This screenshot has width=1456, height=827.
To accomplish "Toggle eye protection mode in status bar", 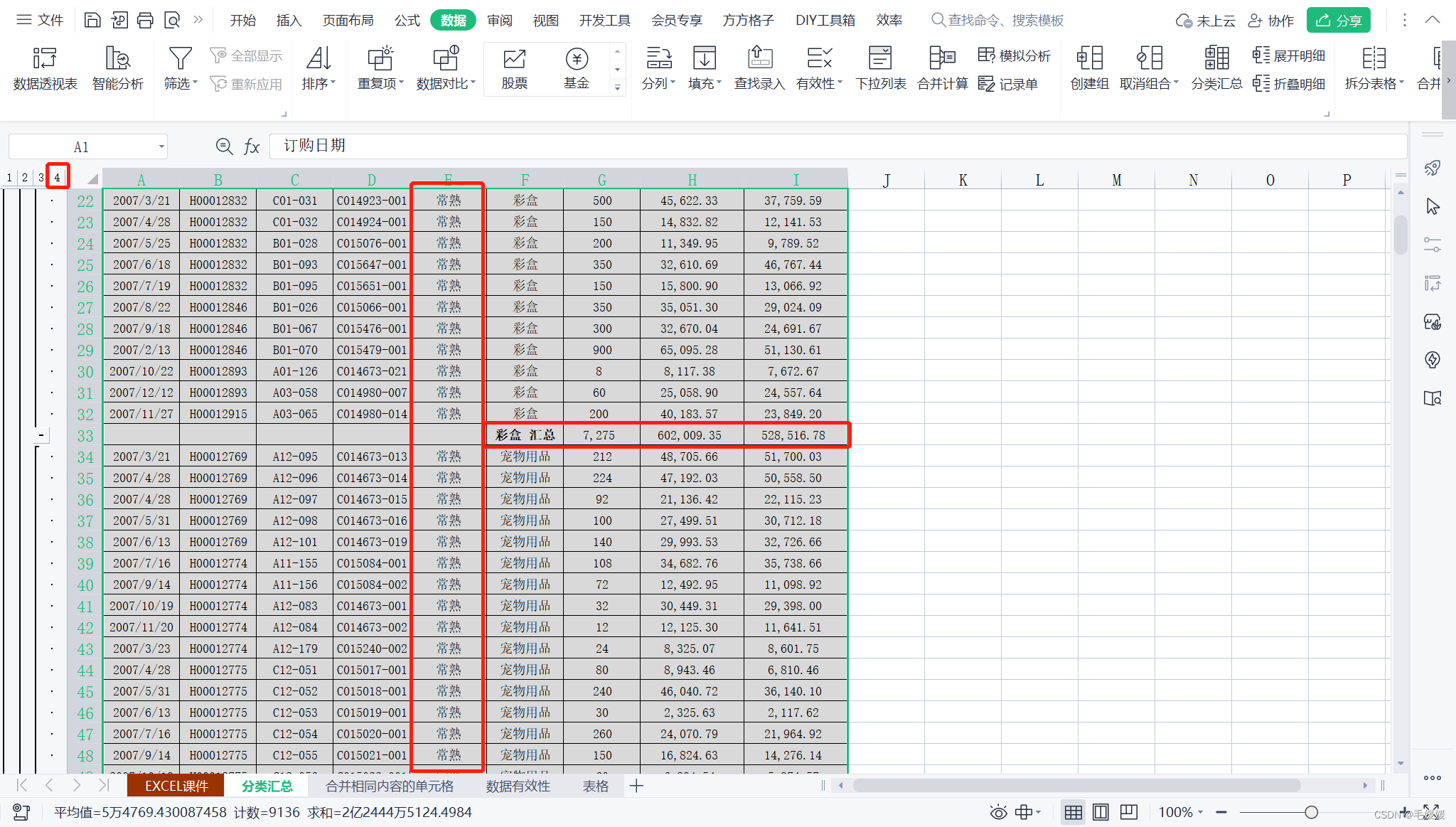I will pos(998,812).
